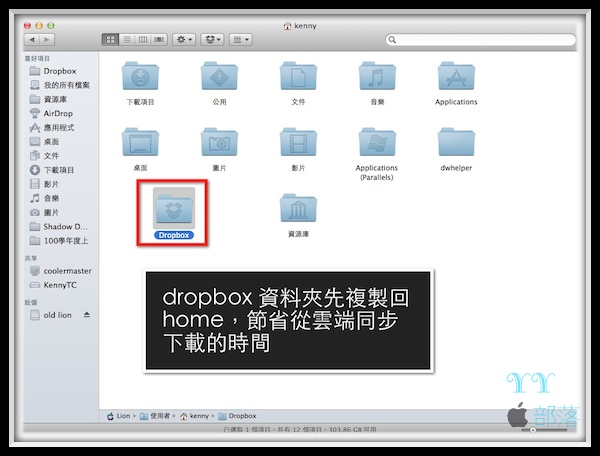Go back with the back arrow
Screen dimensions: 600x456
[x=32, y=39]
